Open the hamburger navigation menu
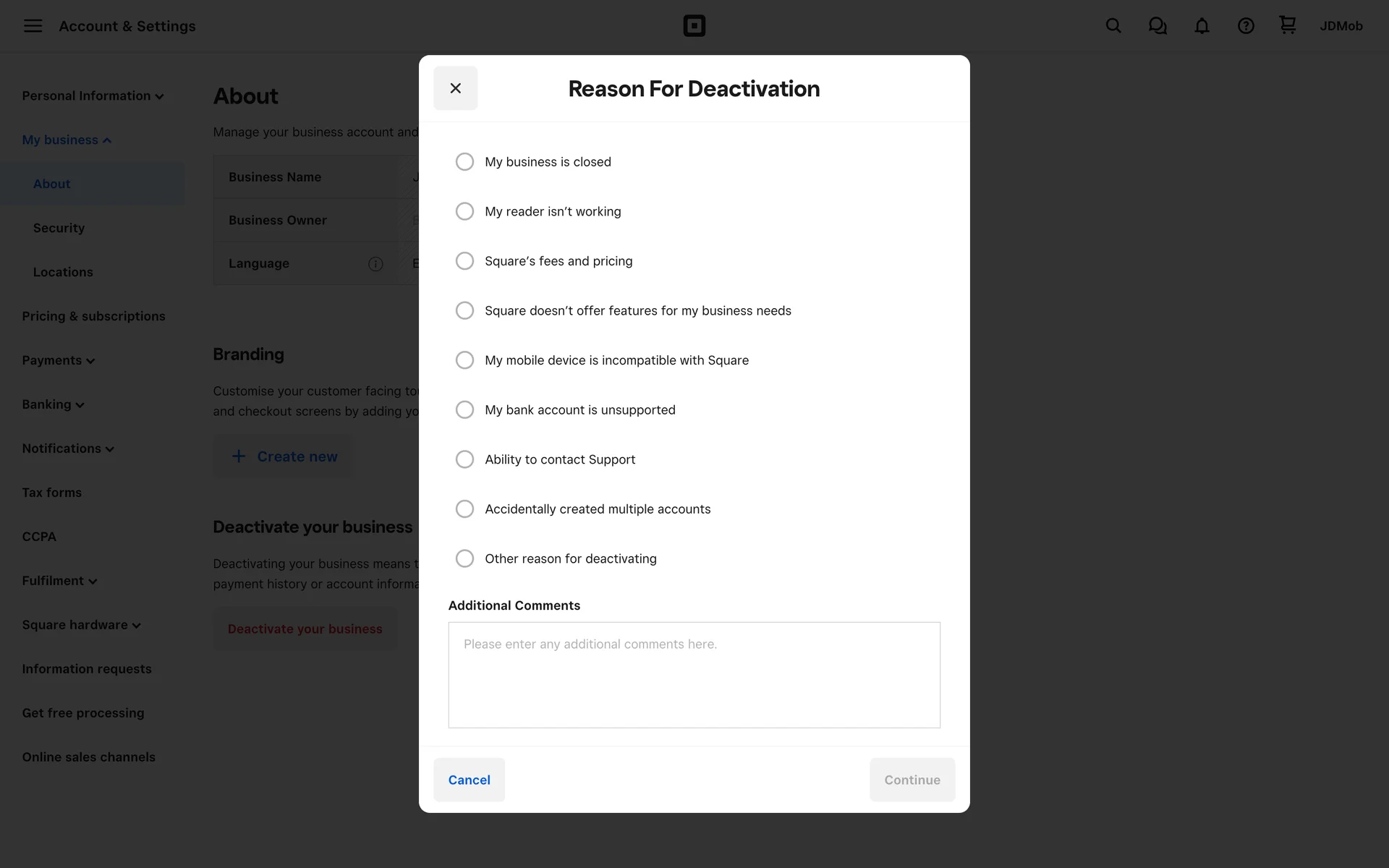 (x=33, y=26)
